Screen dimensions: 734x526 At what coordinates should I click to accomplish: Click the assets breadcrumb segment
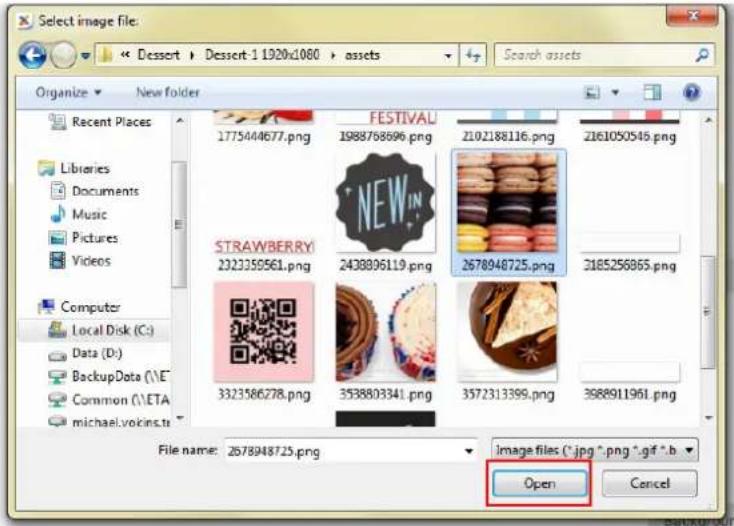[x=362, y=55]
